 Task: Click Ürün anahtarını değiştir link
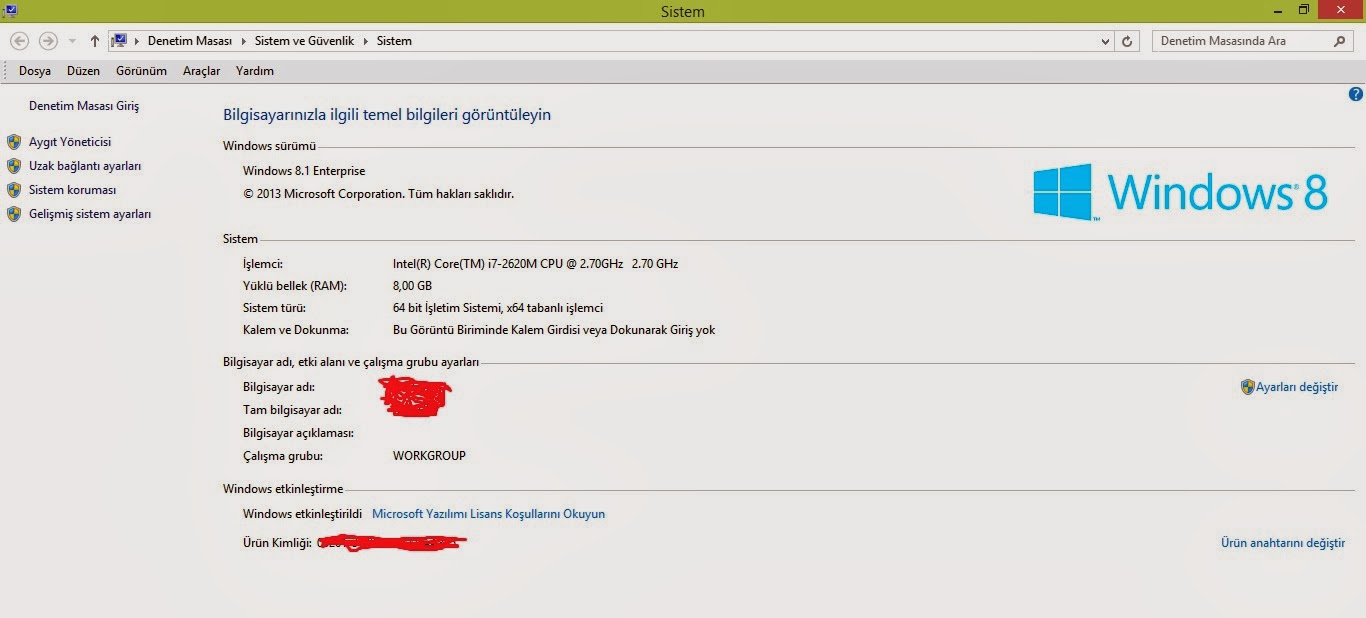coord(1283,543)
